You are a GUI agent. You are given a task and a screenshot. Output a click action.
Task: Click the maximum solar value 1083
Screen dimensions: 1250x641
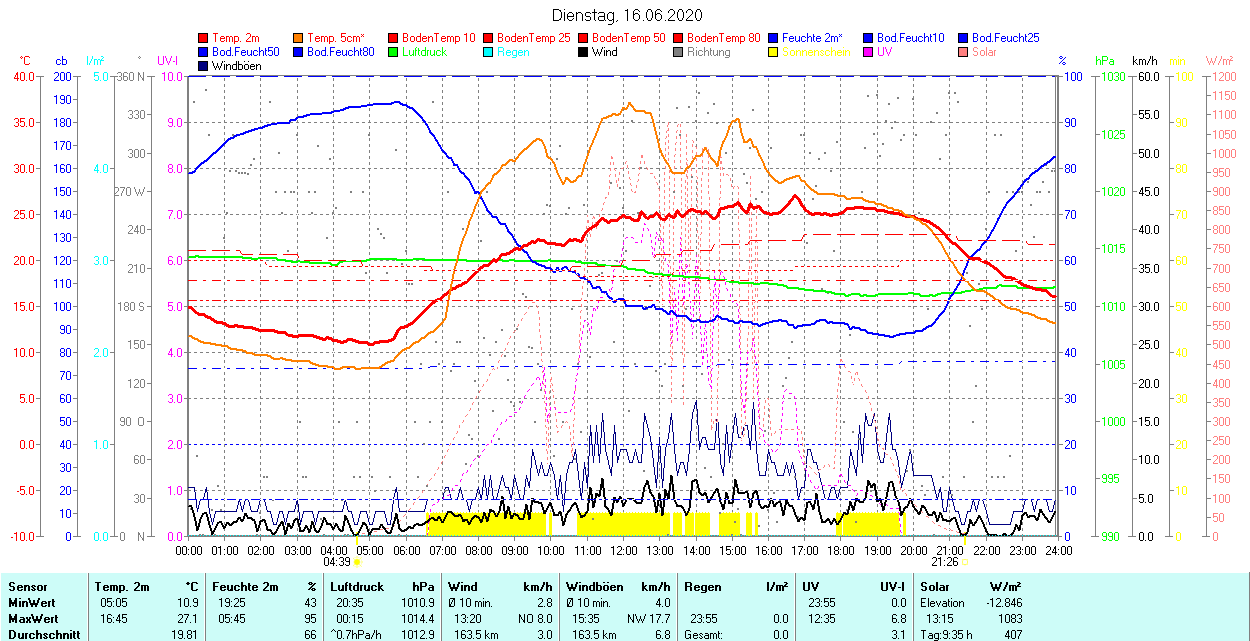(1010, 619)
